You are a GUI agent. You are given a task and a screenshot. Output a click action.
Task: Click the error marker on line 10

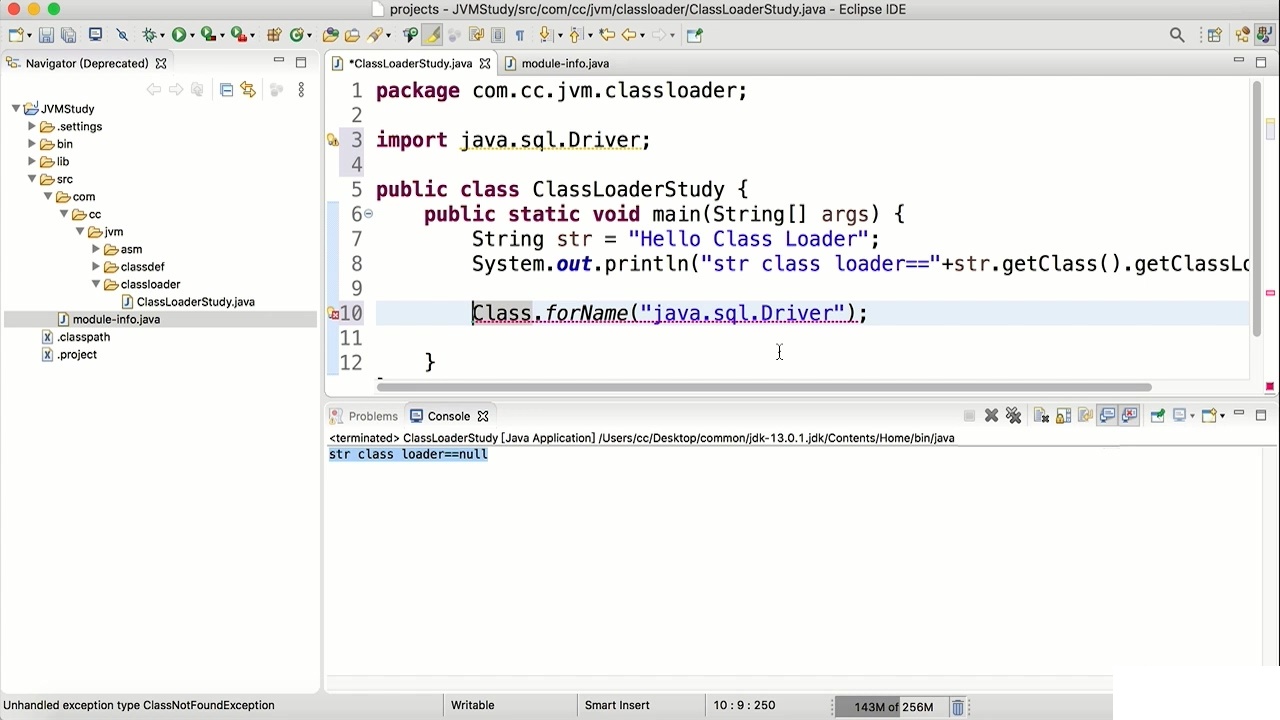pos(334,313)
